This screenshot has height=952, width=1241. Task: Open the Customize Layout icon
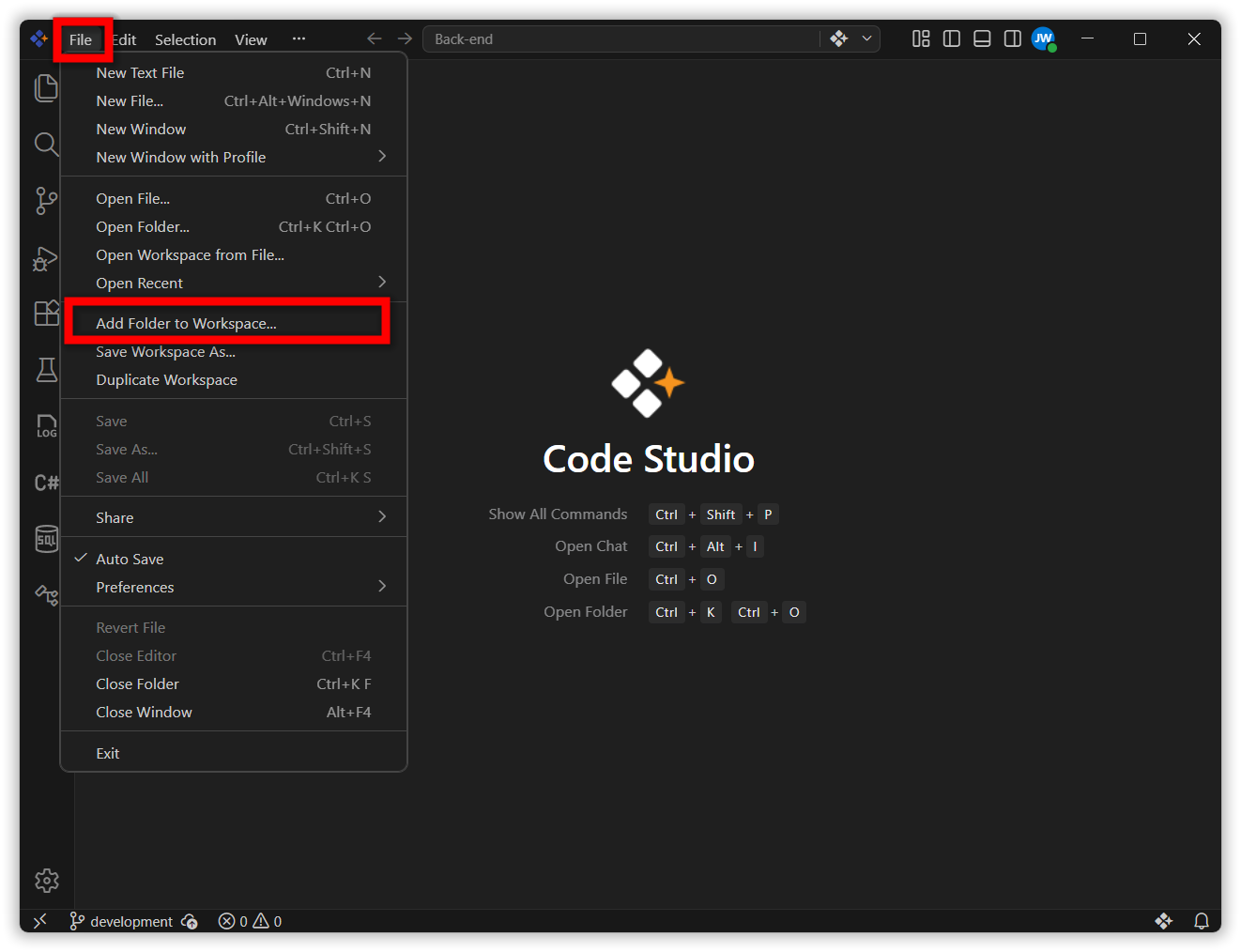[x=921, y=38]
